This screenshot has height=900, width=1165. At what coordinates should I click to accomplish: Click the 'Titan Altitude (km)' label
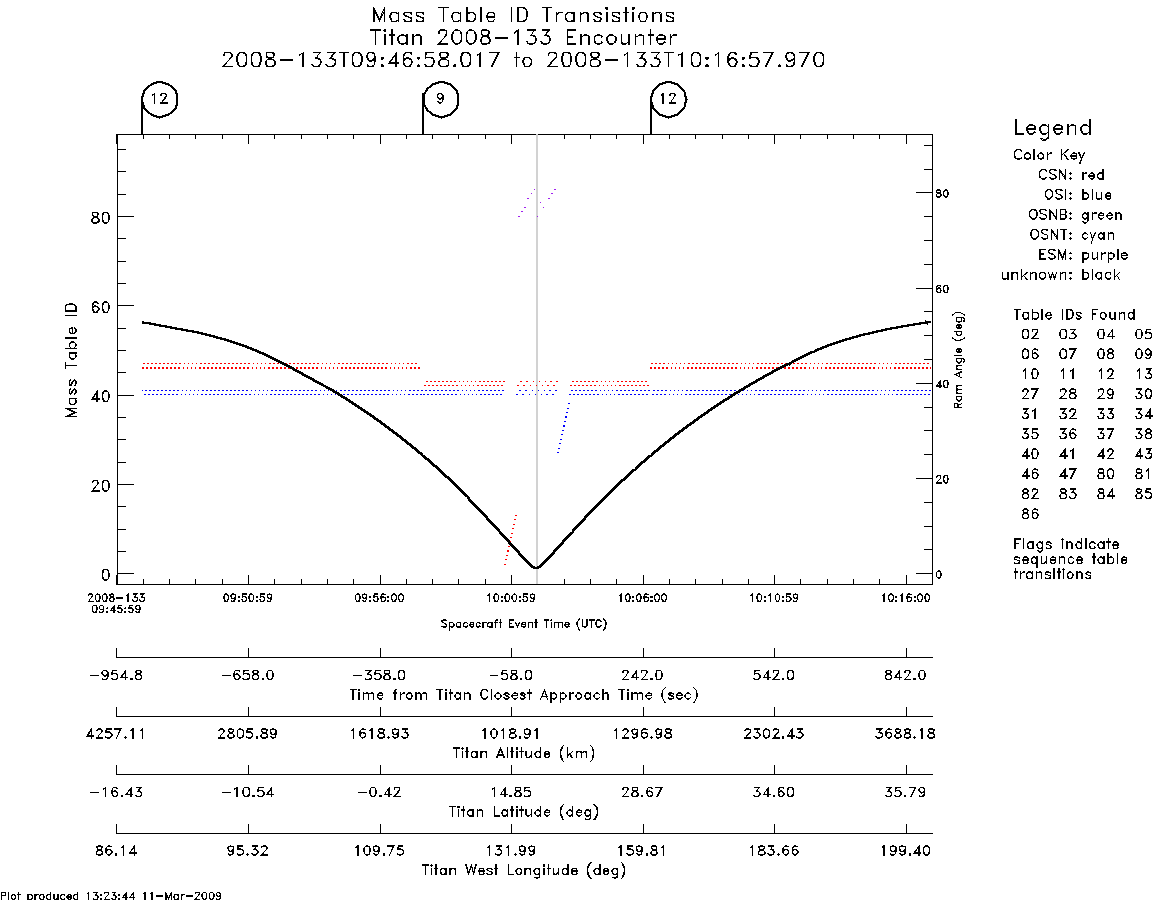524,754
